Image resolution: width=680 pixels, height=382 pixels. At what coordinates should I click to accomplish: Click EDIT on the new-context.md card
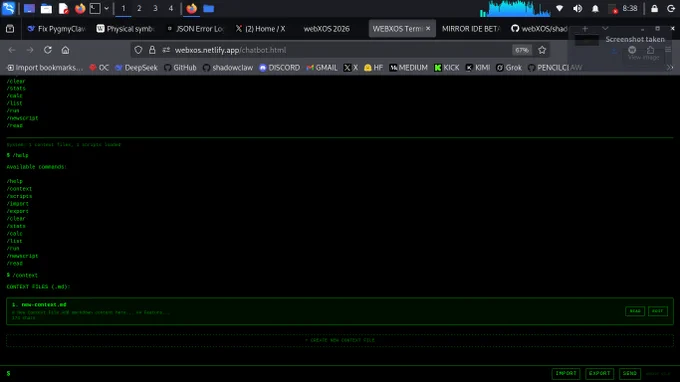tap(657, 311)
